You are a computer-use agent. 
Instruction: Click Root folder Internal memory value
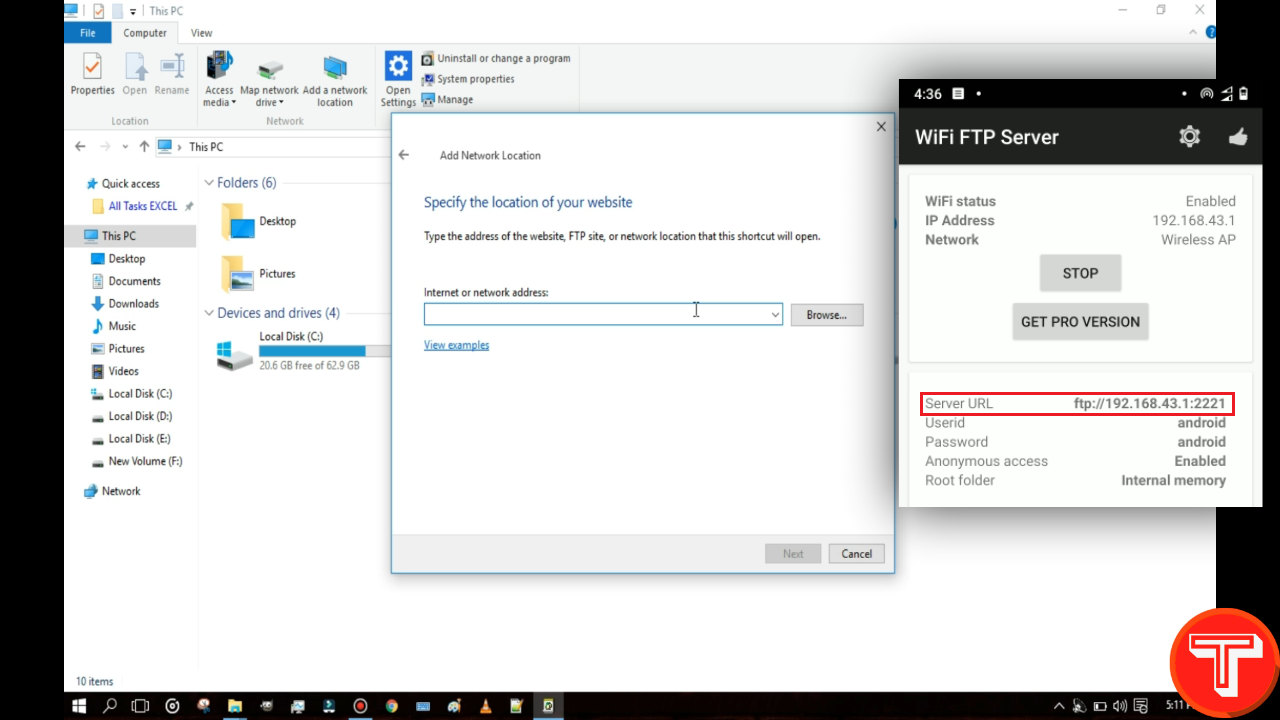(1173, 480)
